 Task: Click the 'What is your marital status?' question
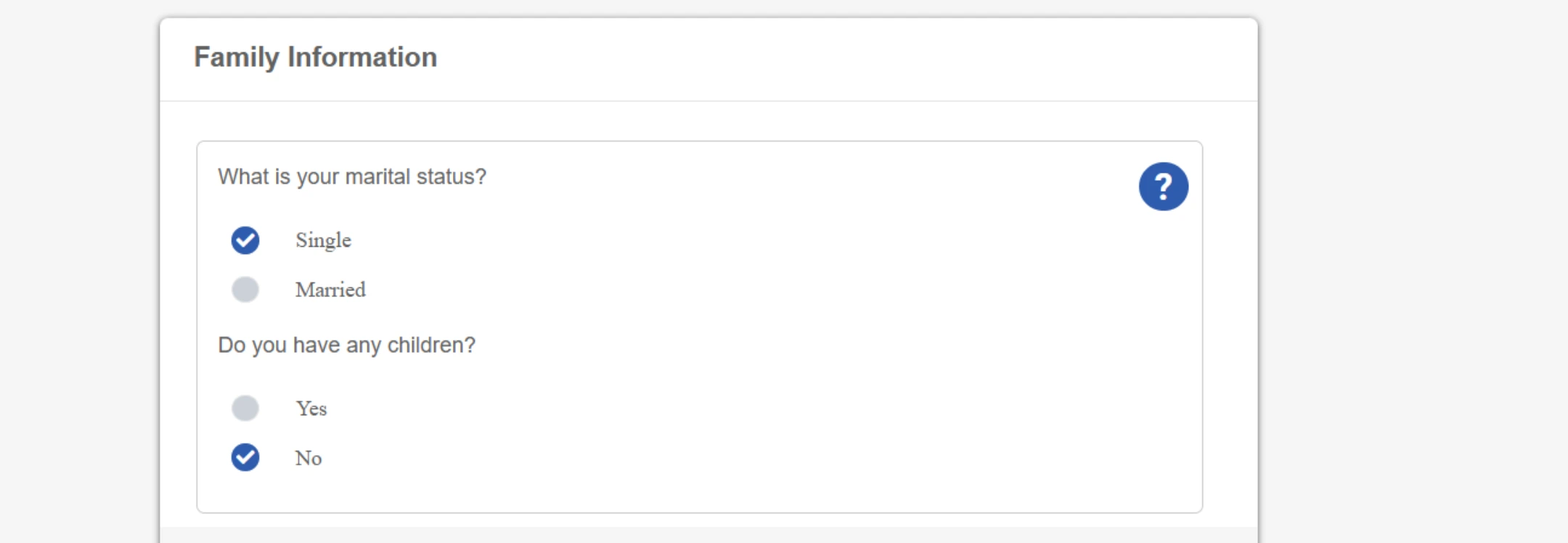[352, 177]
